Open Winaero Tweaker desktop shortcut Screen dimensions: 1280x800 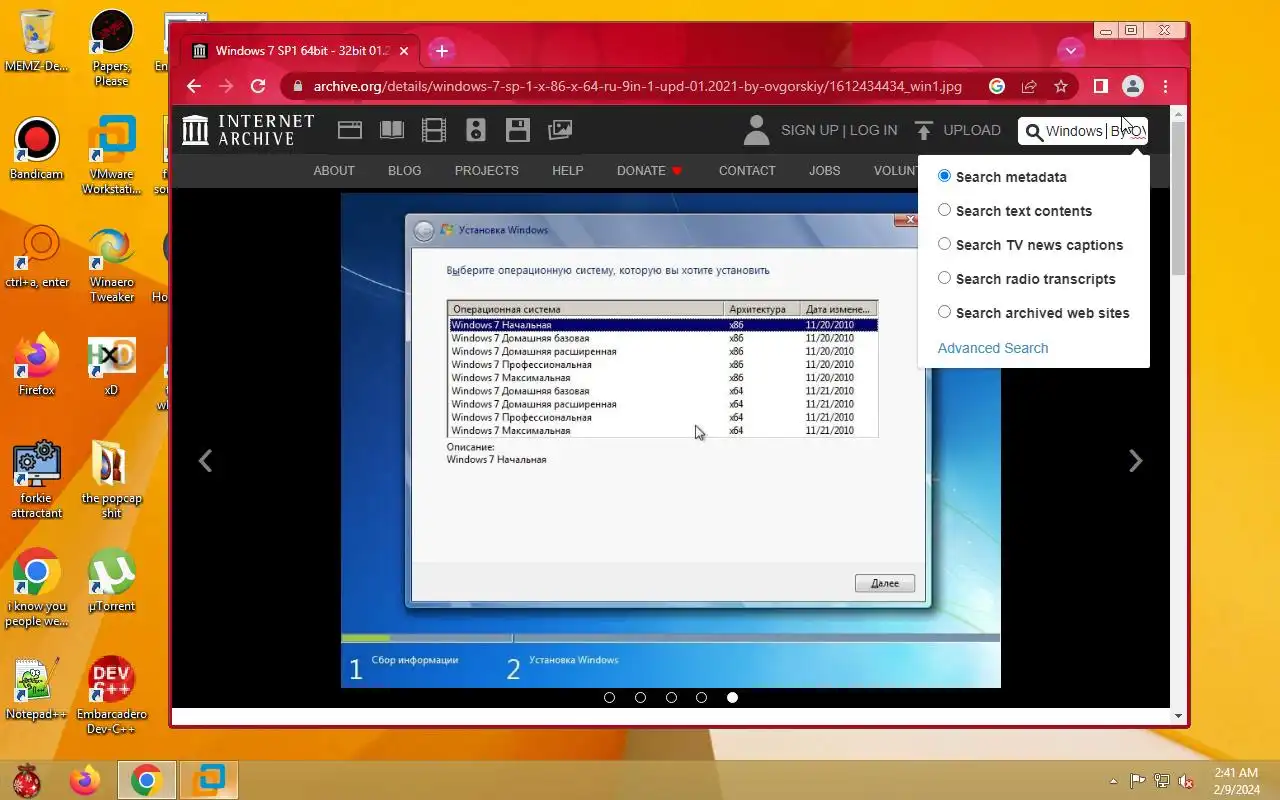tap(111, 265)
